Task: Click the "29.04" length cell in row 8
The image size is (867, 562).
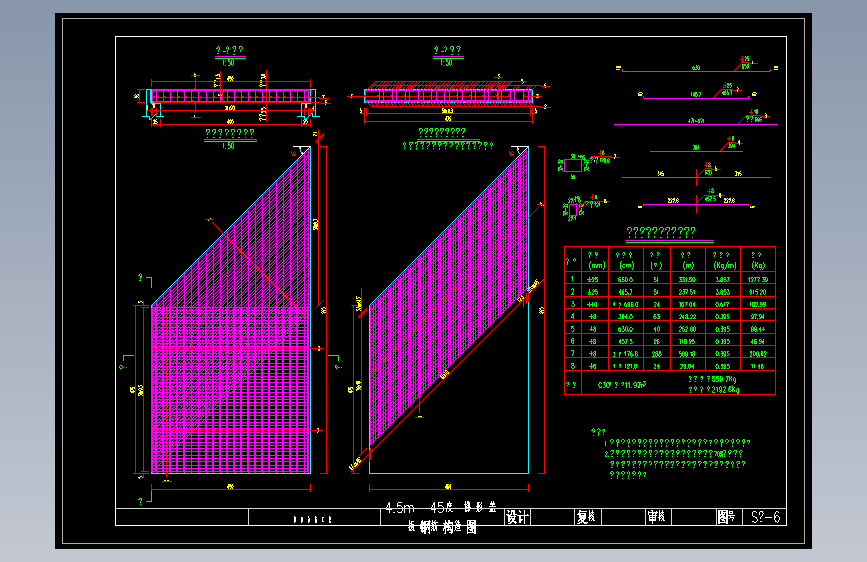Action: pyautogui.click(x=687, y=366)
